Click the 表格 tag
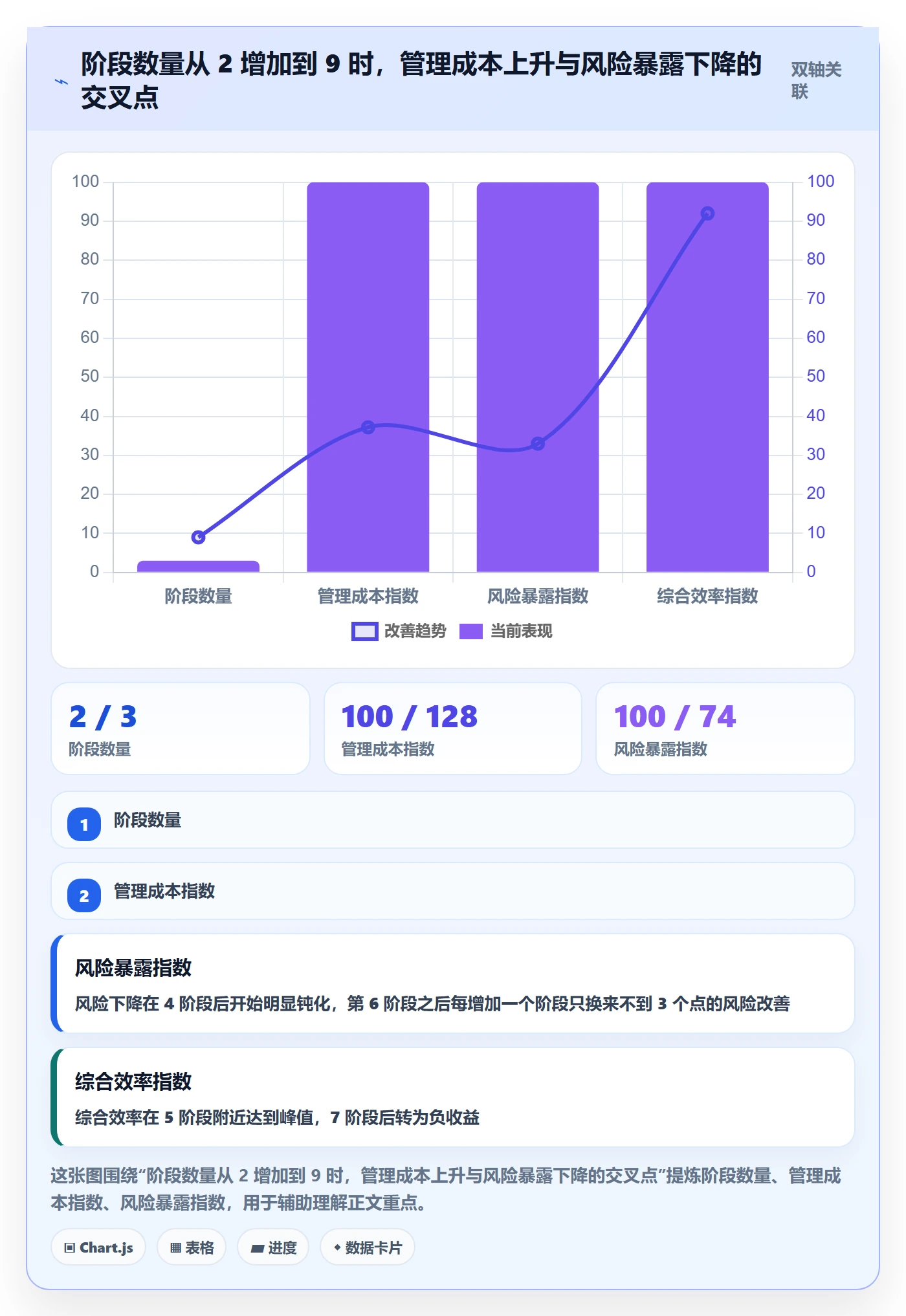Image resolution: width=906 pixels, height=1316 pixels. click(x=192, y=1247)
